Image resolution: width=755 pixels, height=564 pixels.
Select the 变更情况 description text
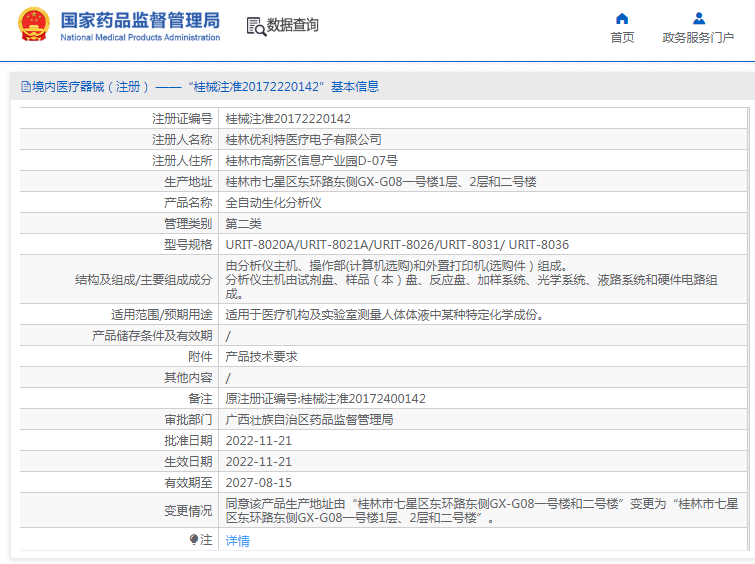(x=482, y=511)
